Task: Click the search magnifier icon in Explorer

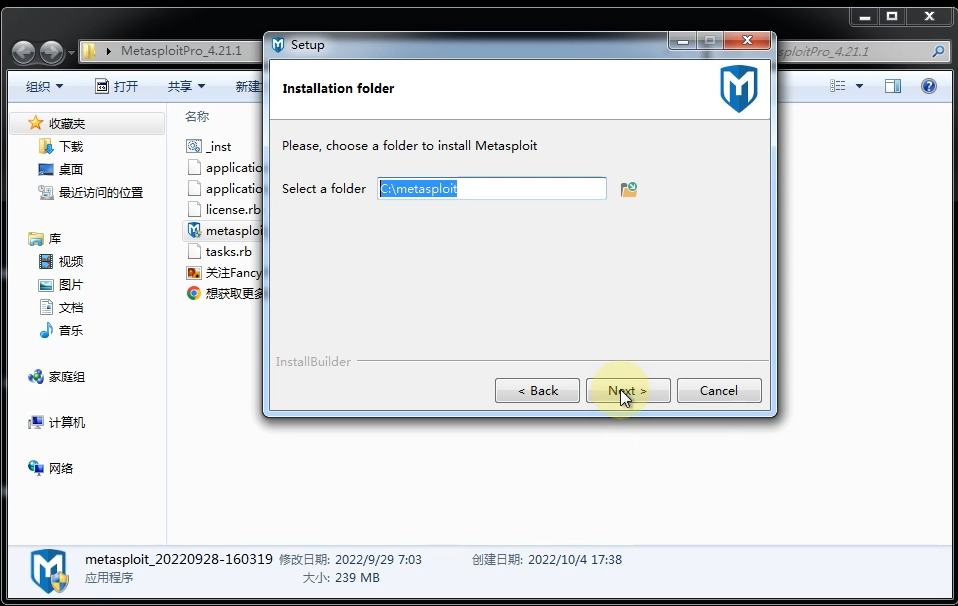Action: [x=938, y=51]
